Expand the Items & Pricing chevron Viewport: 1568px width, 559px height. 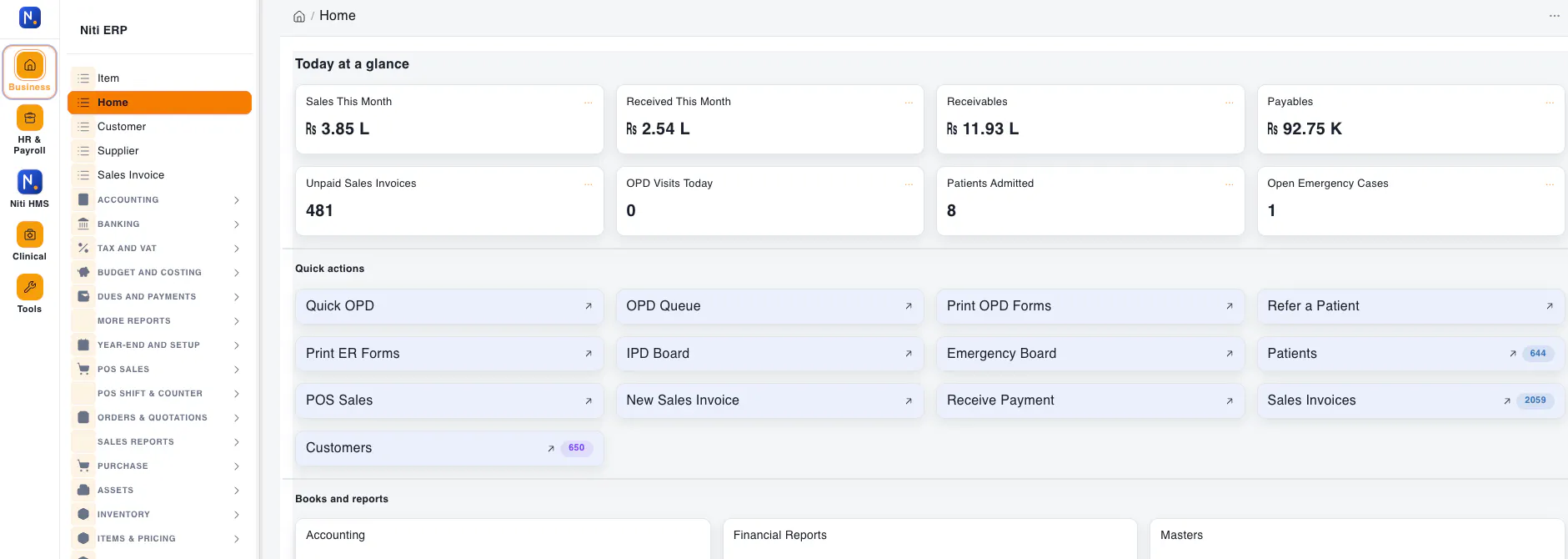click(x=237, y=539)
